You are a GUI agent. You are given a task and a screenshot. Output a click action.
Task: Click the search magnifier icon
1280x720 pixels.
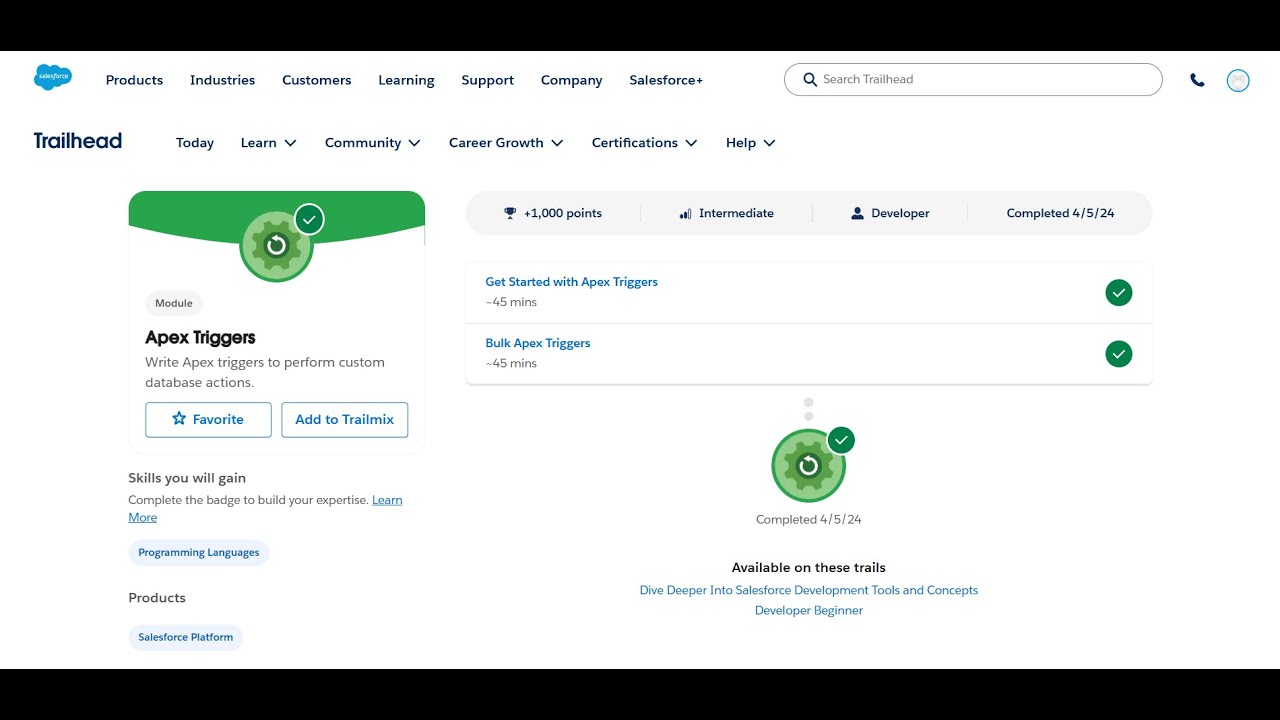click(x=810, y=79)
